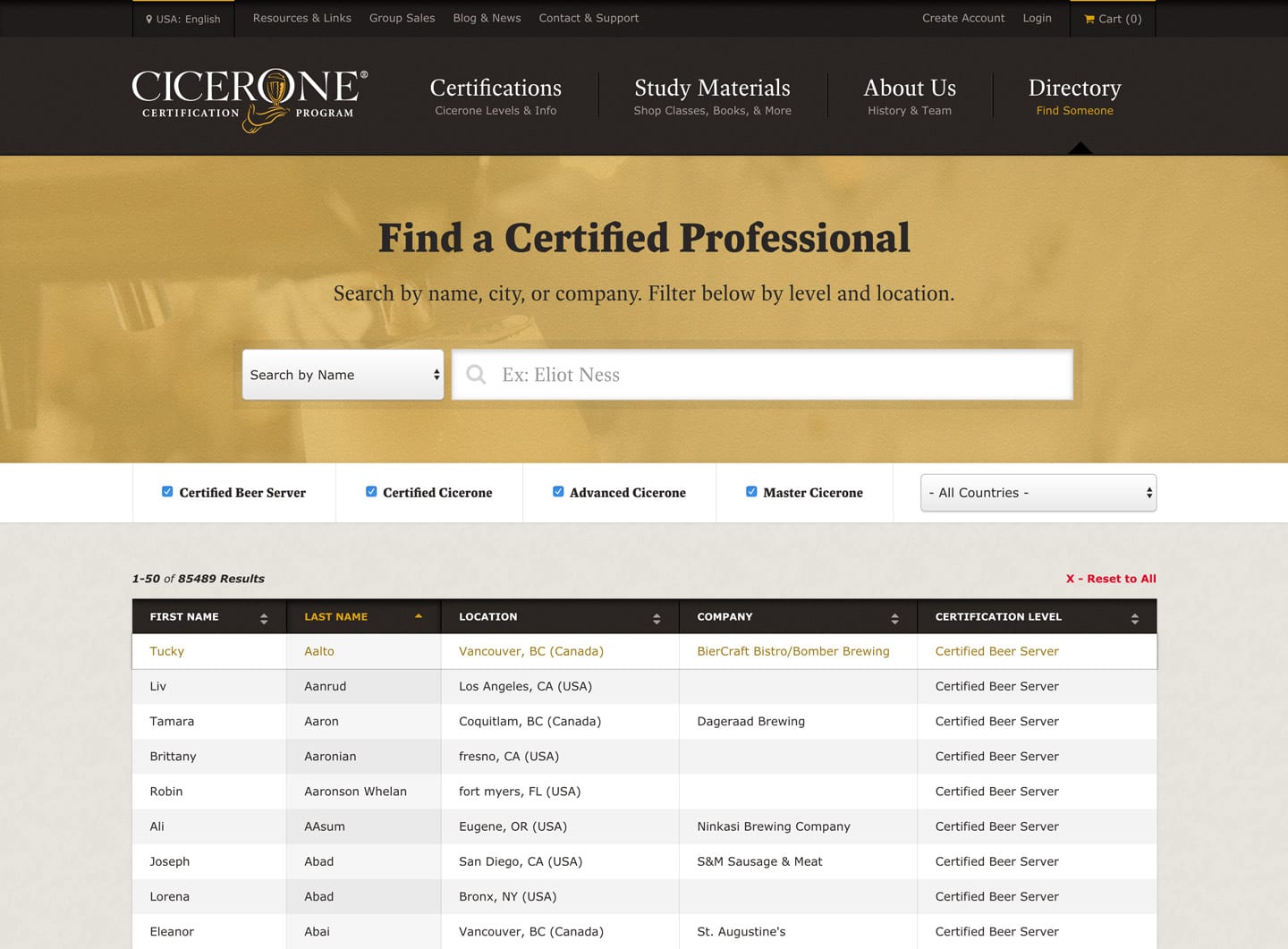Go to Blog & News
This screenshot has height=949, width=1288.
point(487,18)
